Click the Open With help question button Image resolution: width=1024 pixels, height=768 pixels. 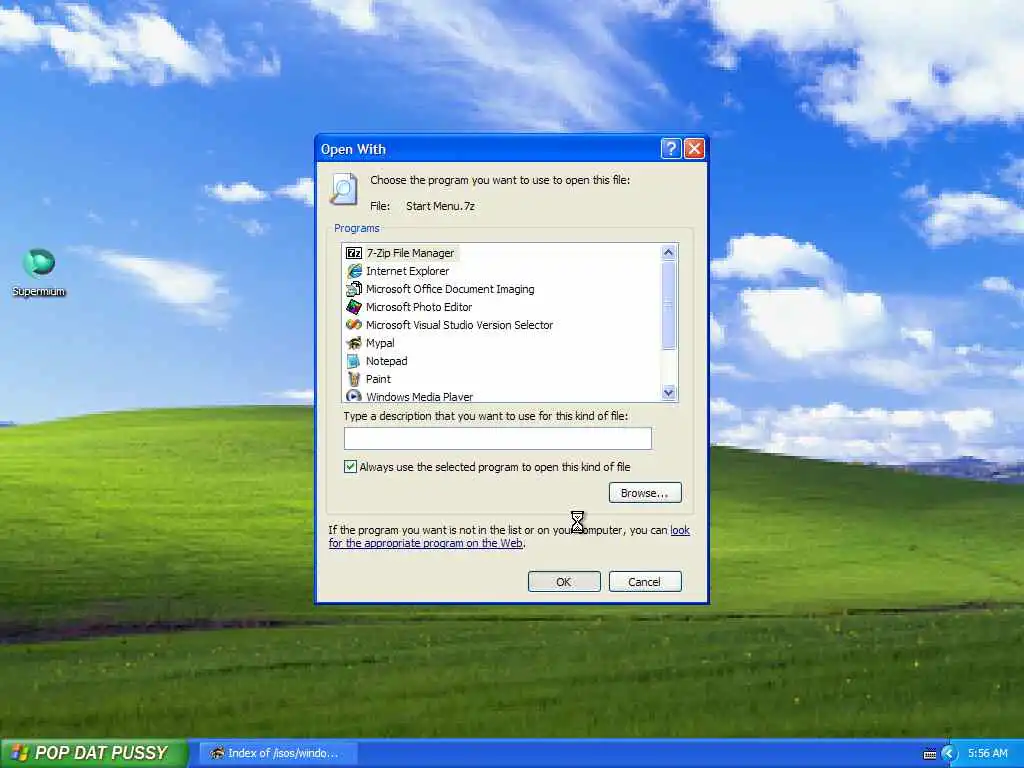pyautogui.click(x=671, y=149)
